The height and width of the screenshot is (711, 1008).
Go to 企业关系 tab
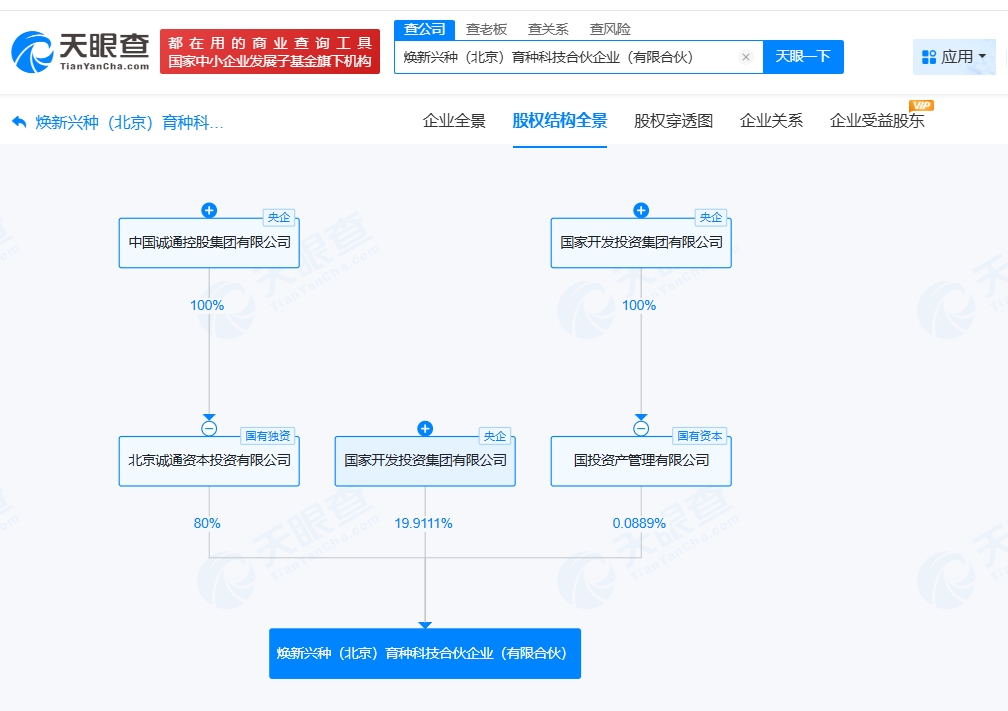point(771,121)
